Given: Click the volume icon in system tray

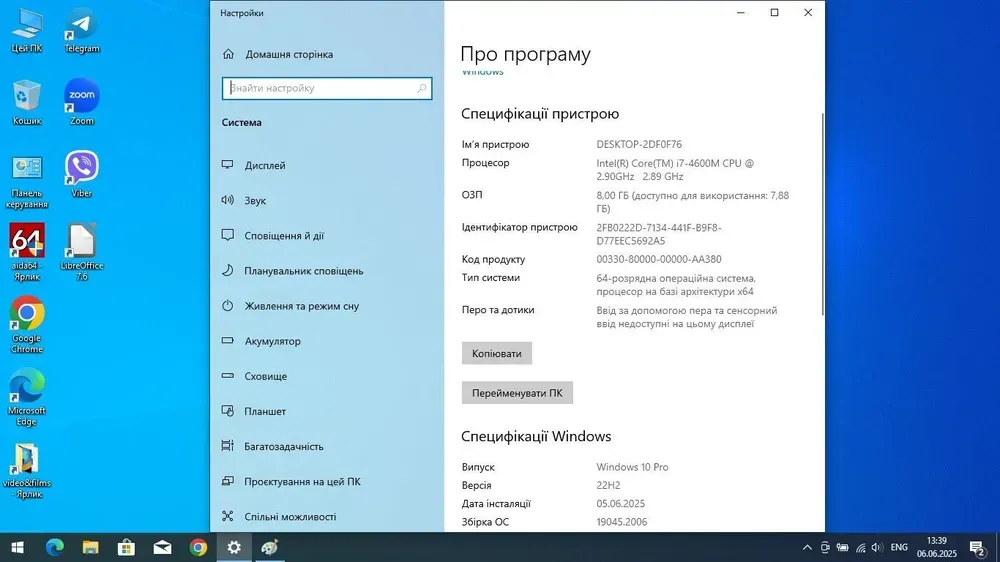Looking at the screenshot, I should (x=877, y=547).
